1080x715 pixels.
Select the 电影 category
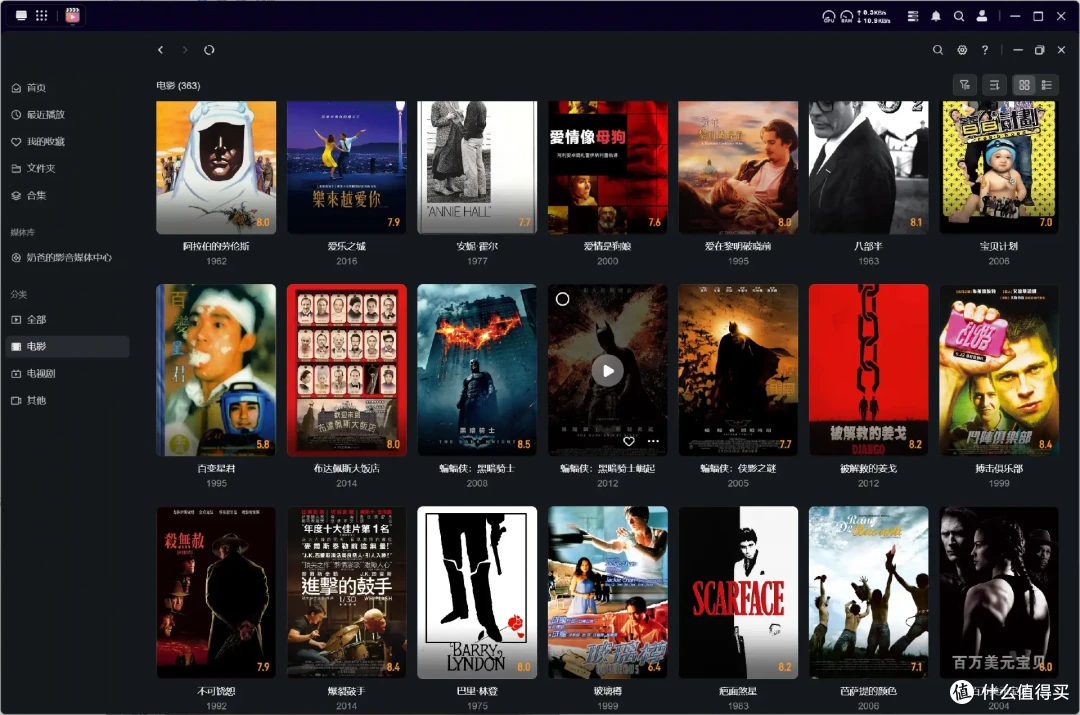point(67,346)
